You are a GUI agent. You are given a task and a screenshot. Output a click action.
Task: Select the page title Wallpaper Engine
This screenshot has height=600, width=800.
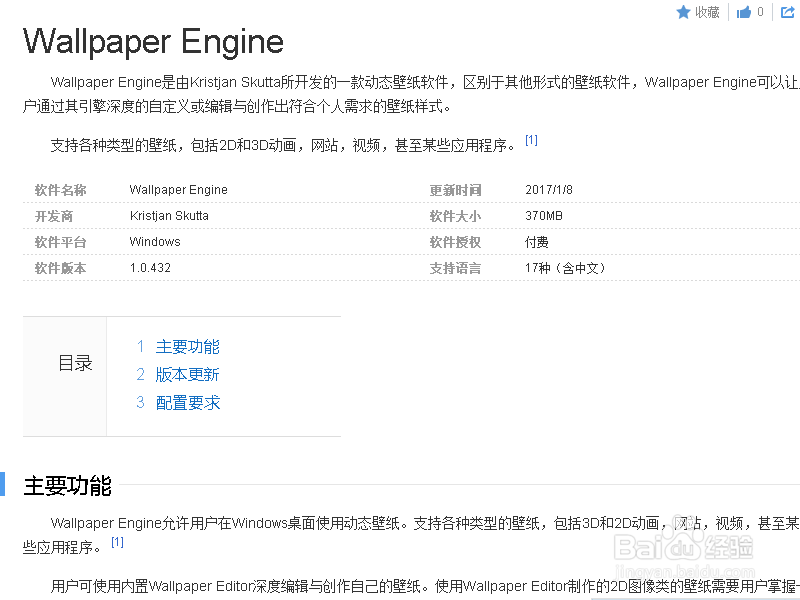coord(153,42)
